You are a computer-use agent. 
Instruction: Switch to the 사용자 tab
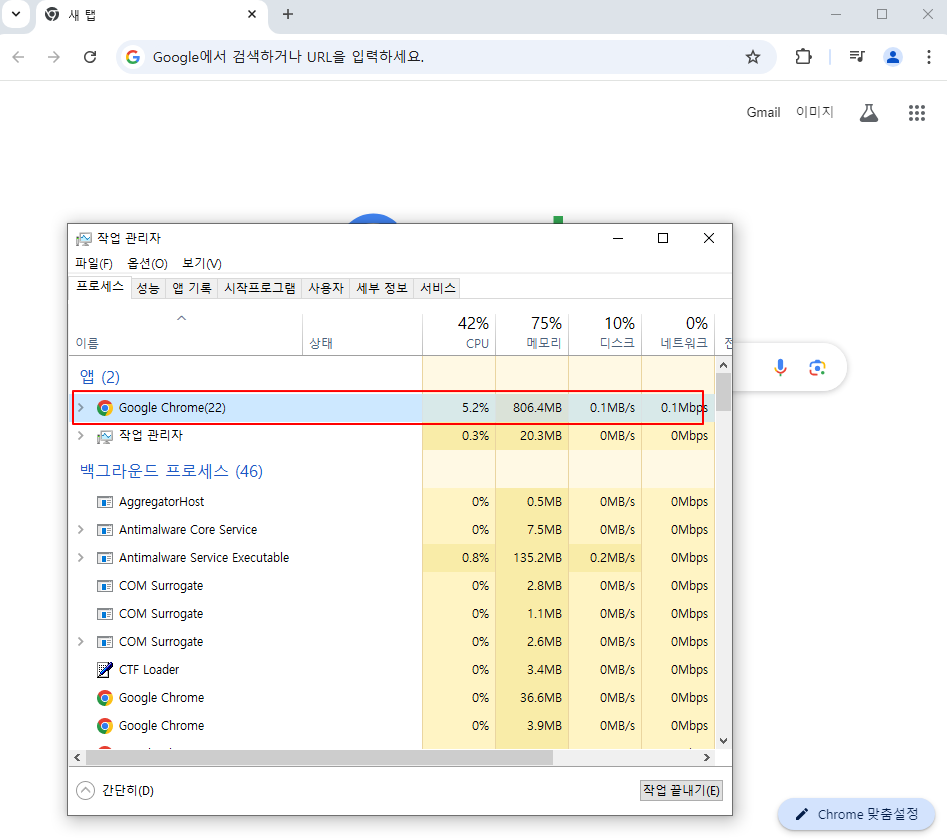(326, 288)
